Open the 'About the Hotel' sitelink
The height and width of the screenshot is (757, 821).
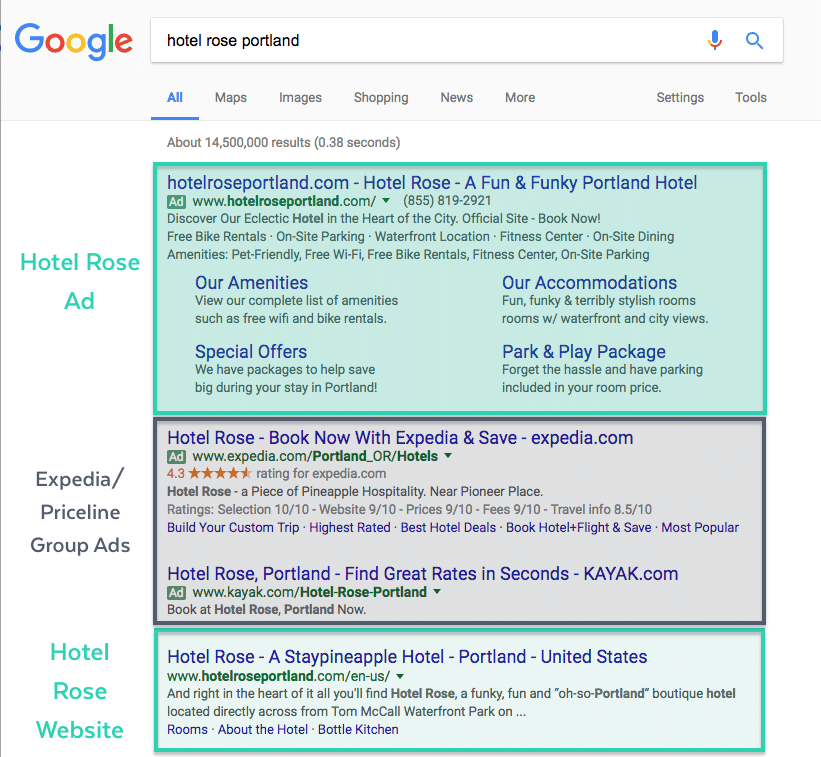263,730
